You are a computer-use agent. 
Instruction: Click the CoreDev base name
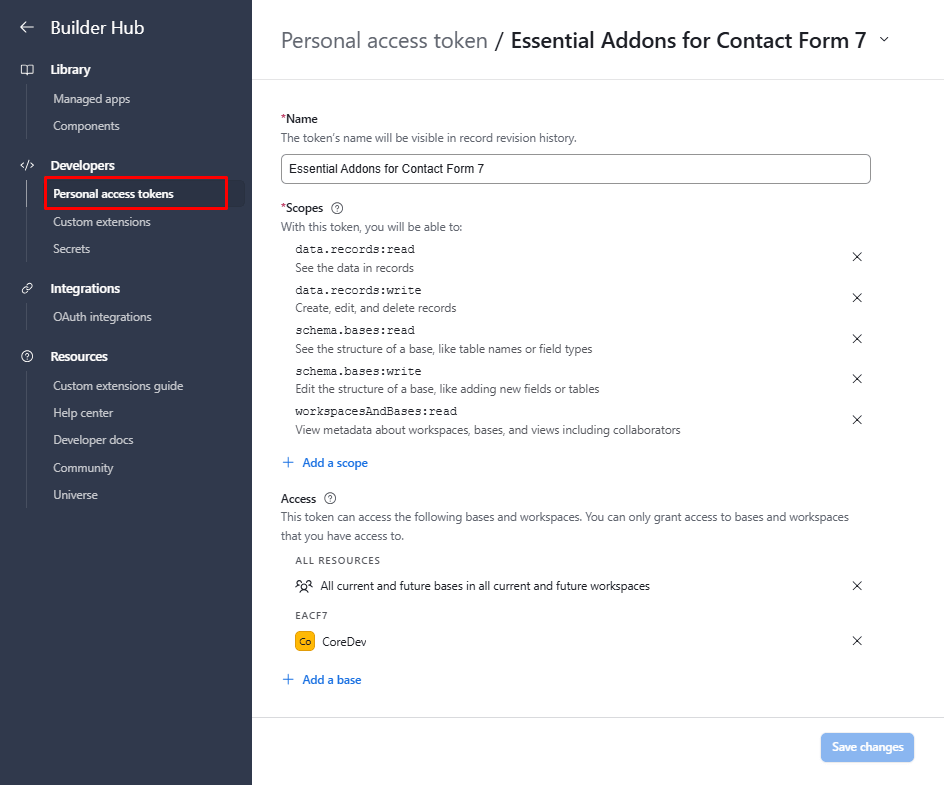click(x=344, y=642)
